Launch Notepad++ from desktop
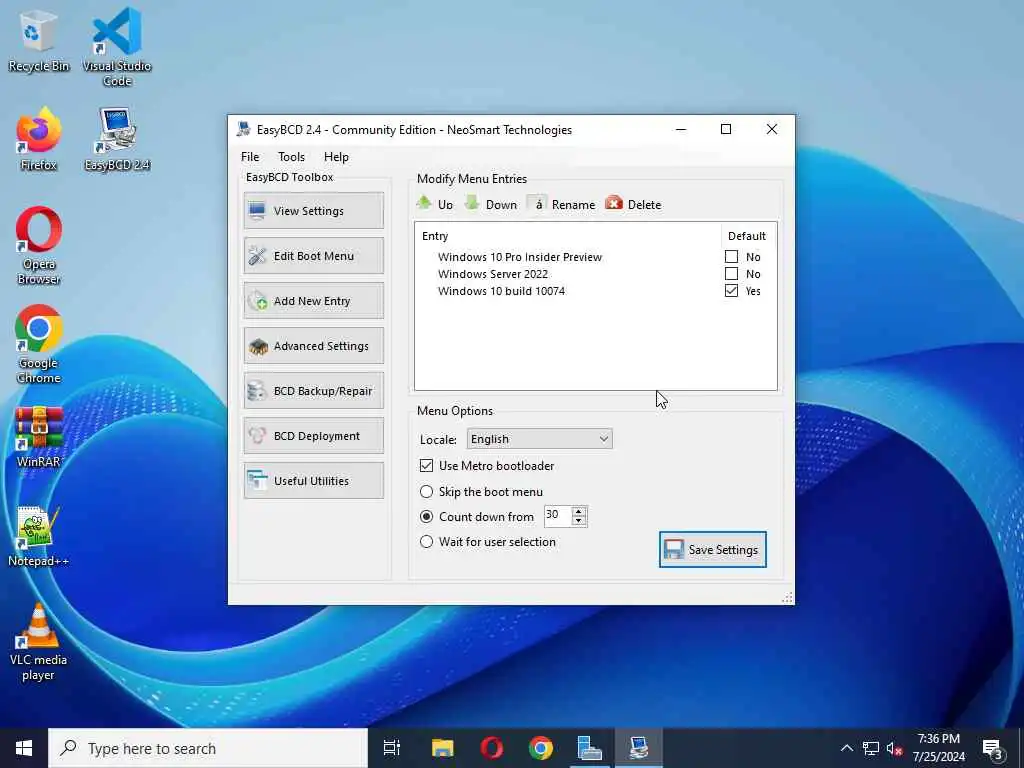Viewport: 1024px width, 768px height. click(x=38, y=536)
